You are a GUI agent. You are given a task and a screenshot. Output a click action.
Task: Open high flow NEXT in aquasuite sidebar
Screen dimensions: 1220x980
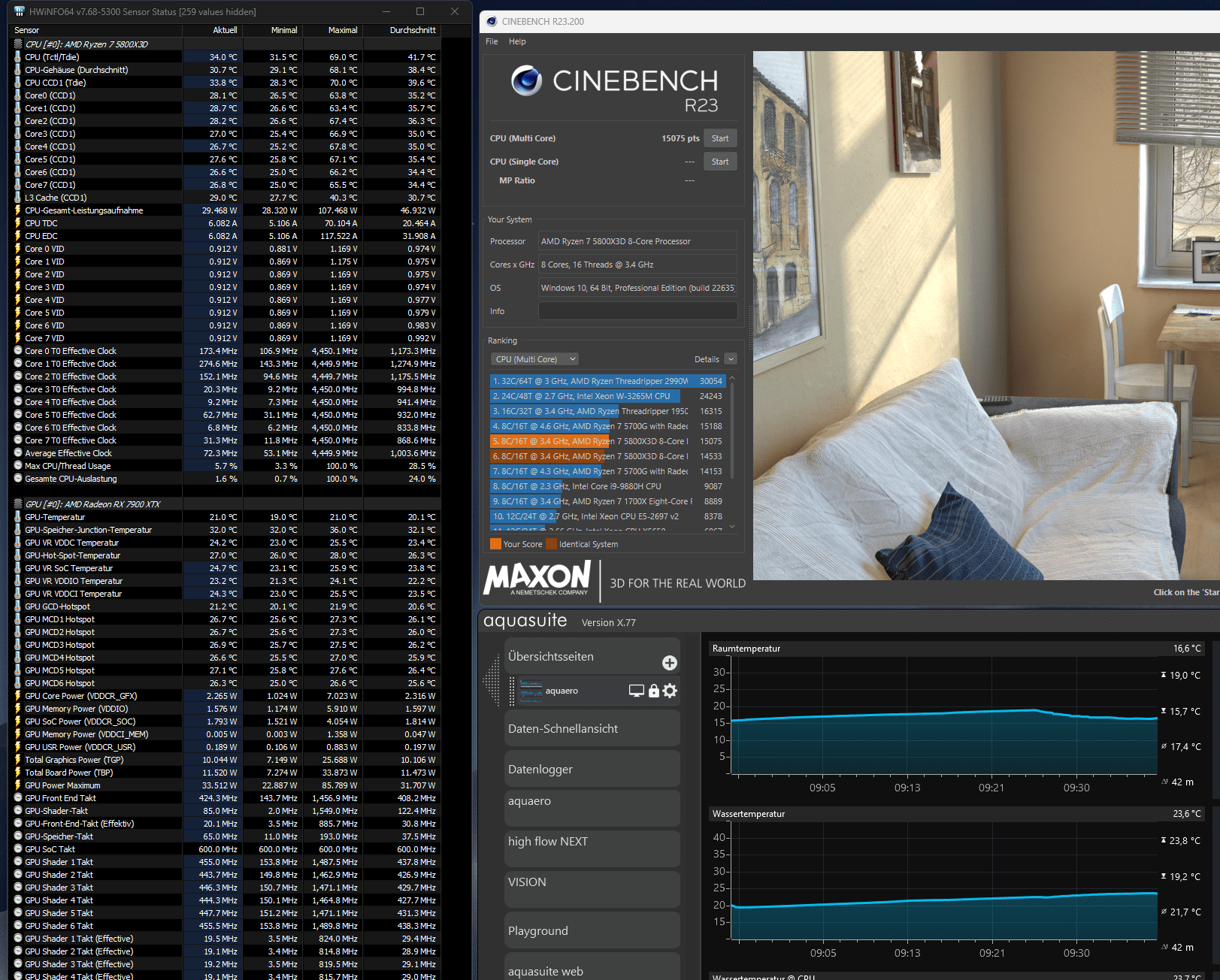click(592, 849)
